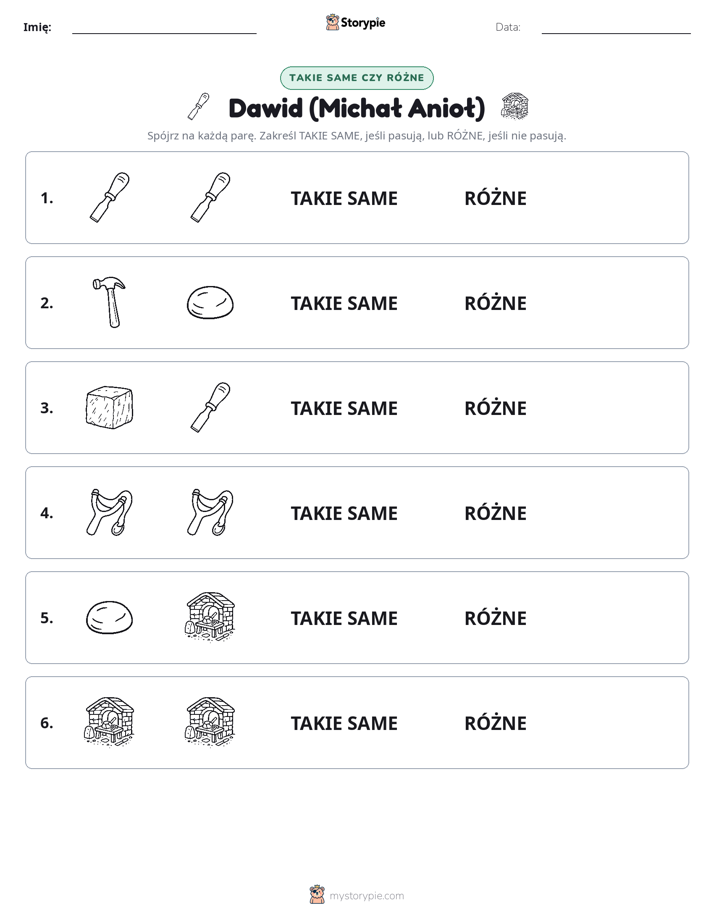Click the right slingshot in row 4

coord(210,512)
